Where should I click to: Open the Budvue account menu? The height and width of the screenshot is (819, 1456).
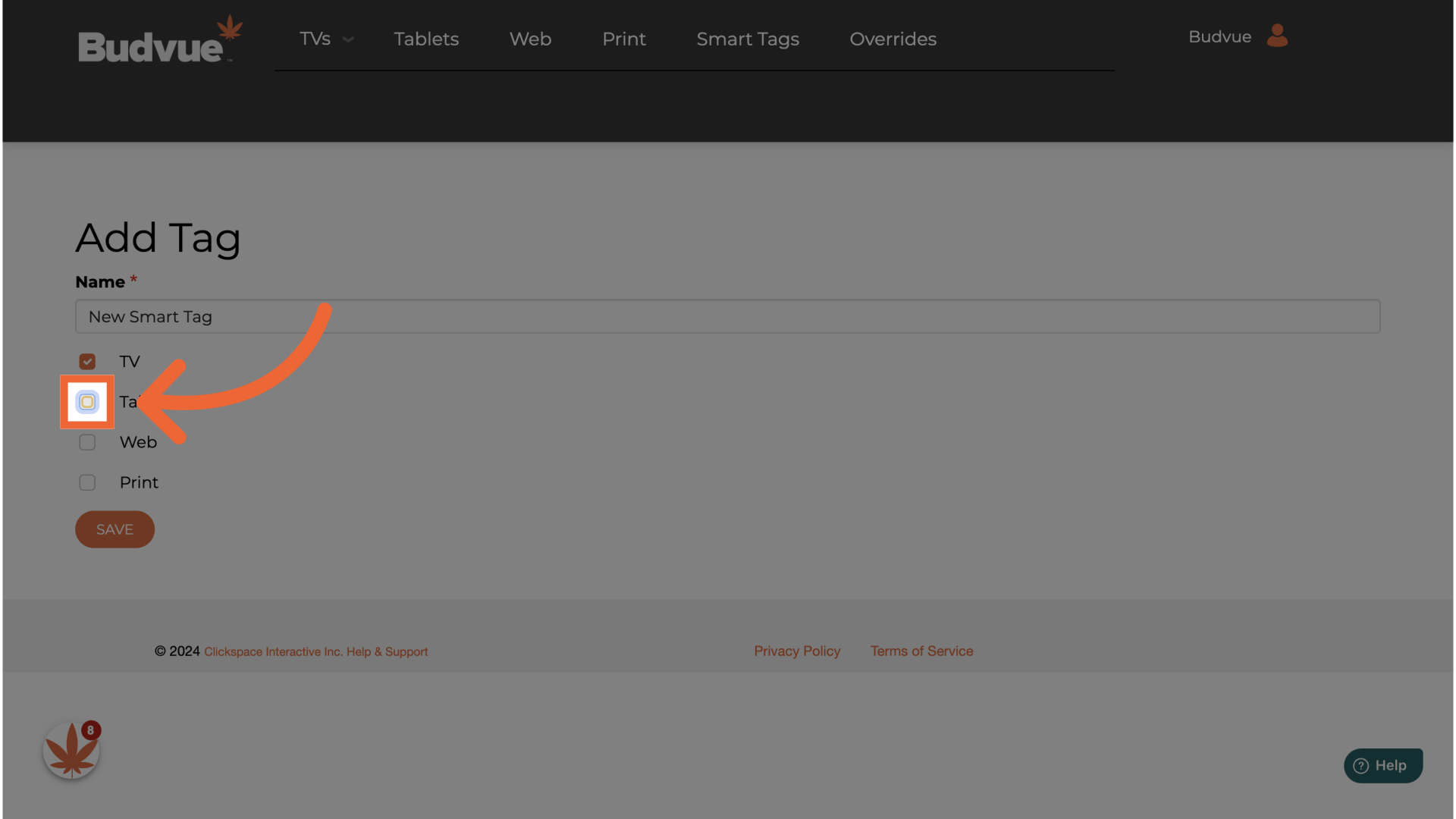1219,36
